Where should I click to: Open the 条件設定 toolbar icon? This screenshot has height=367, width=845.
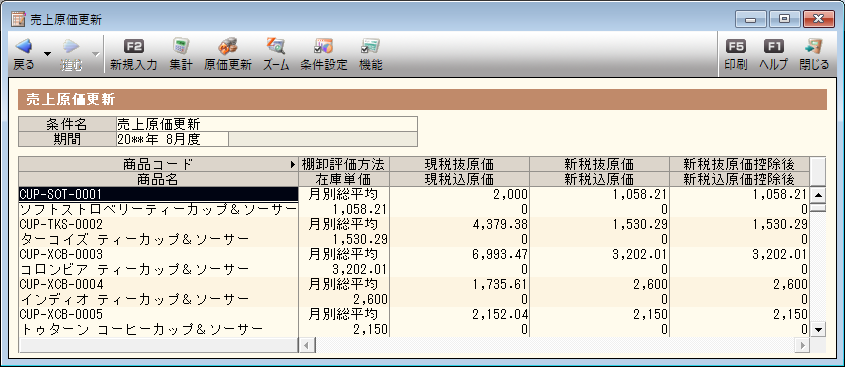coord(323,46)
